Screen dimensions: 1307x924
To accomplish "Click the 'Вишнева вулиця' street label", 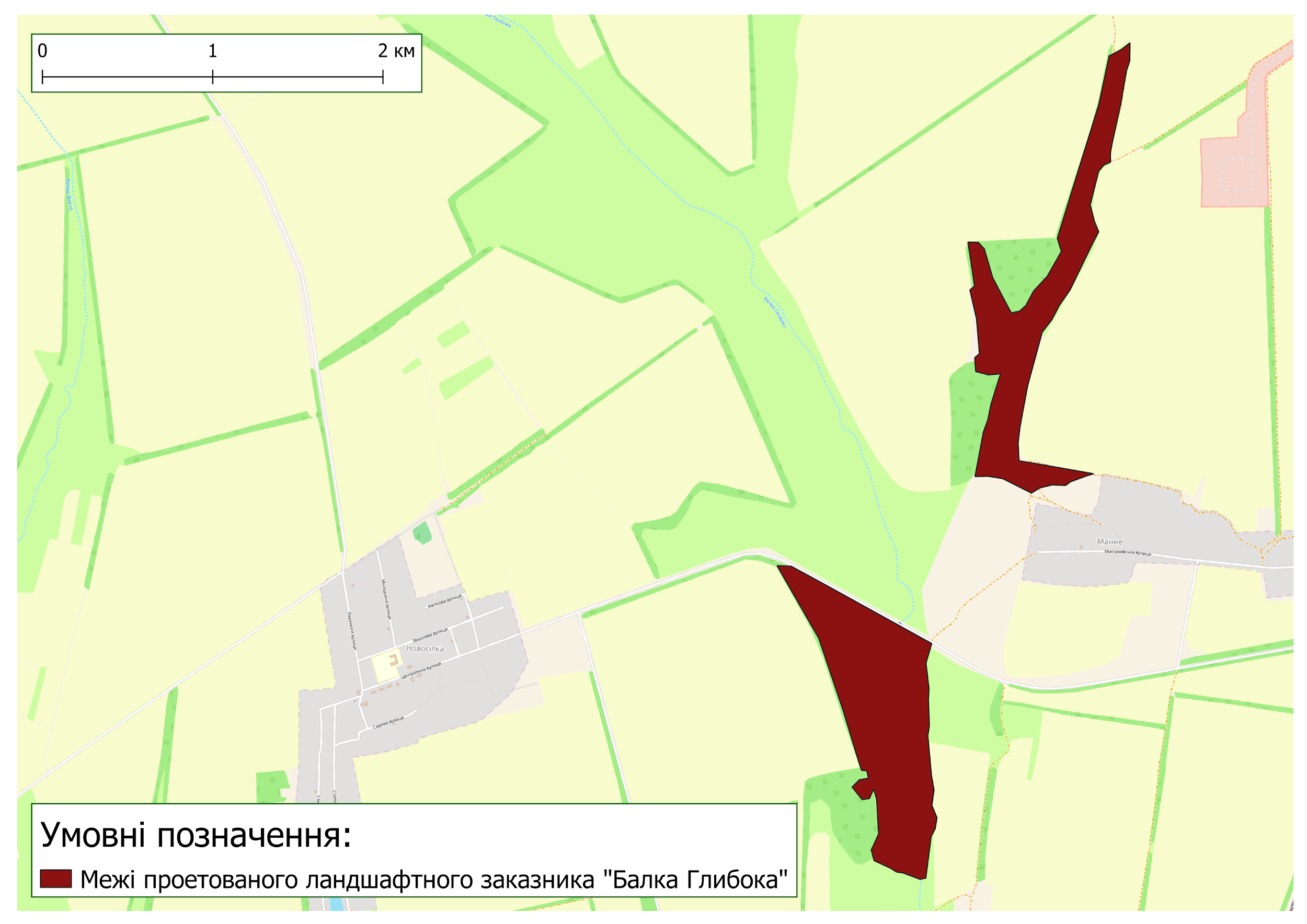I will tap(430, 635).
